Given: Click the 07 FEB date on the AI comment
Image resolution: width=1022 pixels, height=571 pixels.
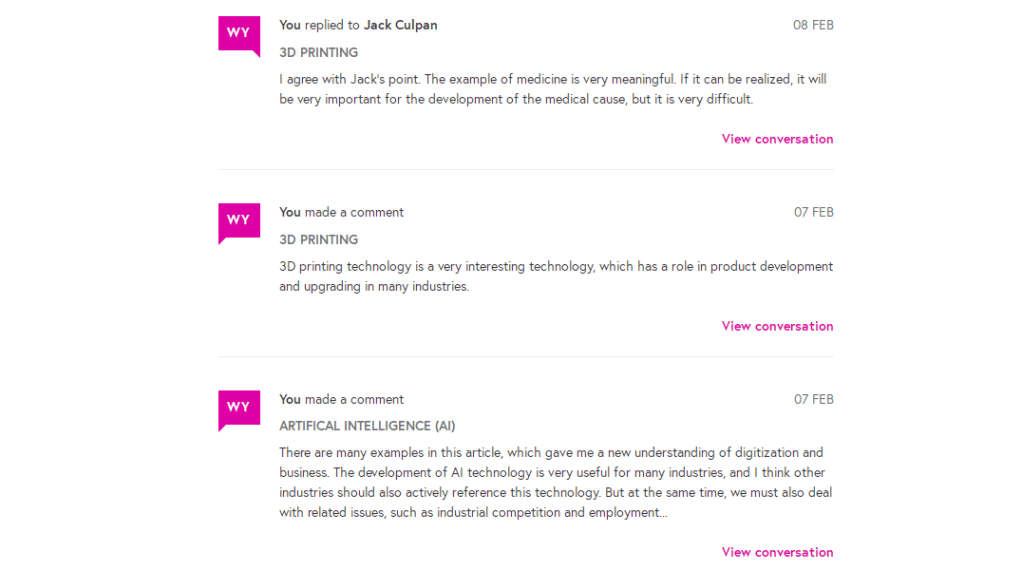Looking at the screenshot, I should (813, 399).
